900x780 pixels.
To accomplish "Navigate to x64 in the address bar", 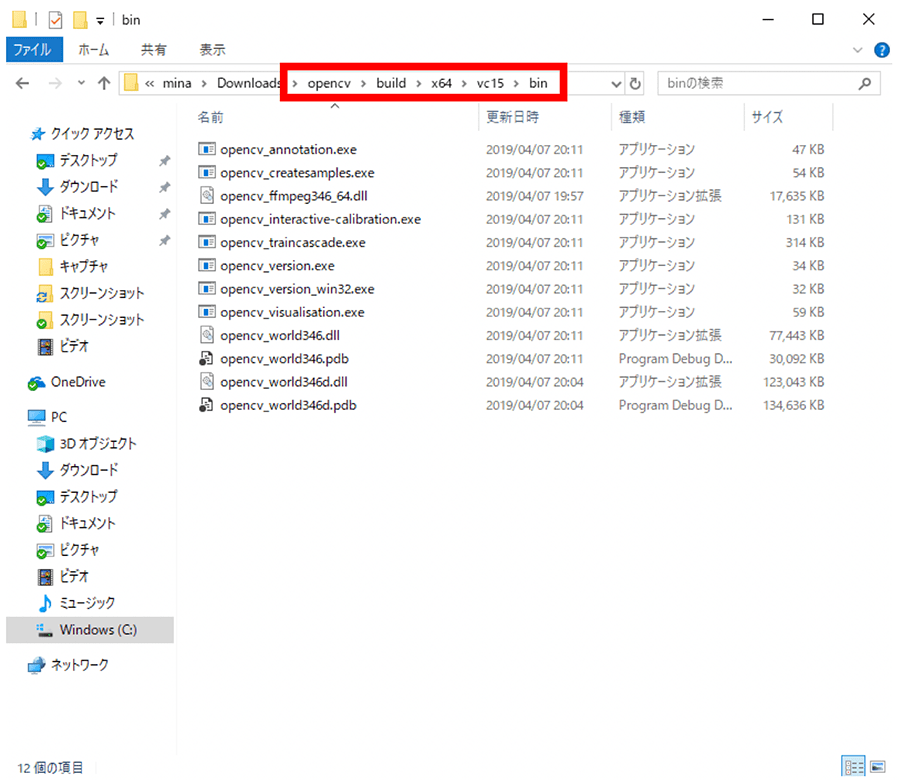I will [441, 83].
